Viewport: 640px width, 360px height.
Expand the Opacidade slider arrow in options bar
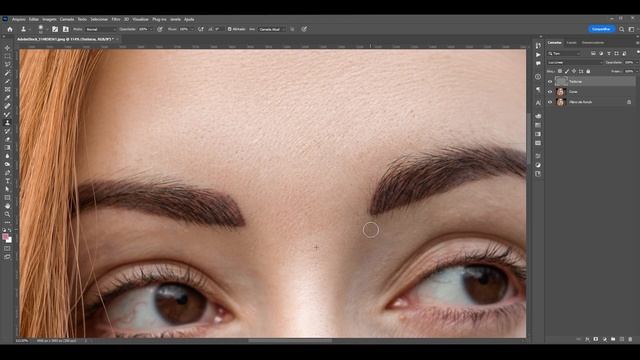(x=151, y=29)
